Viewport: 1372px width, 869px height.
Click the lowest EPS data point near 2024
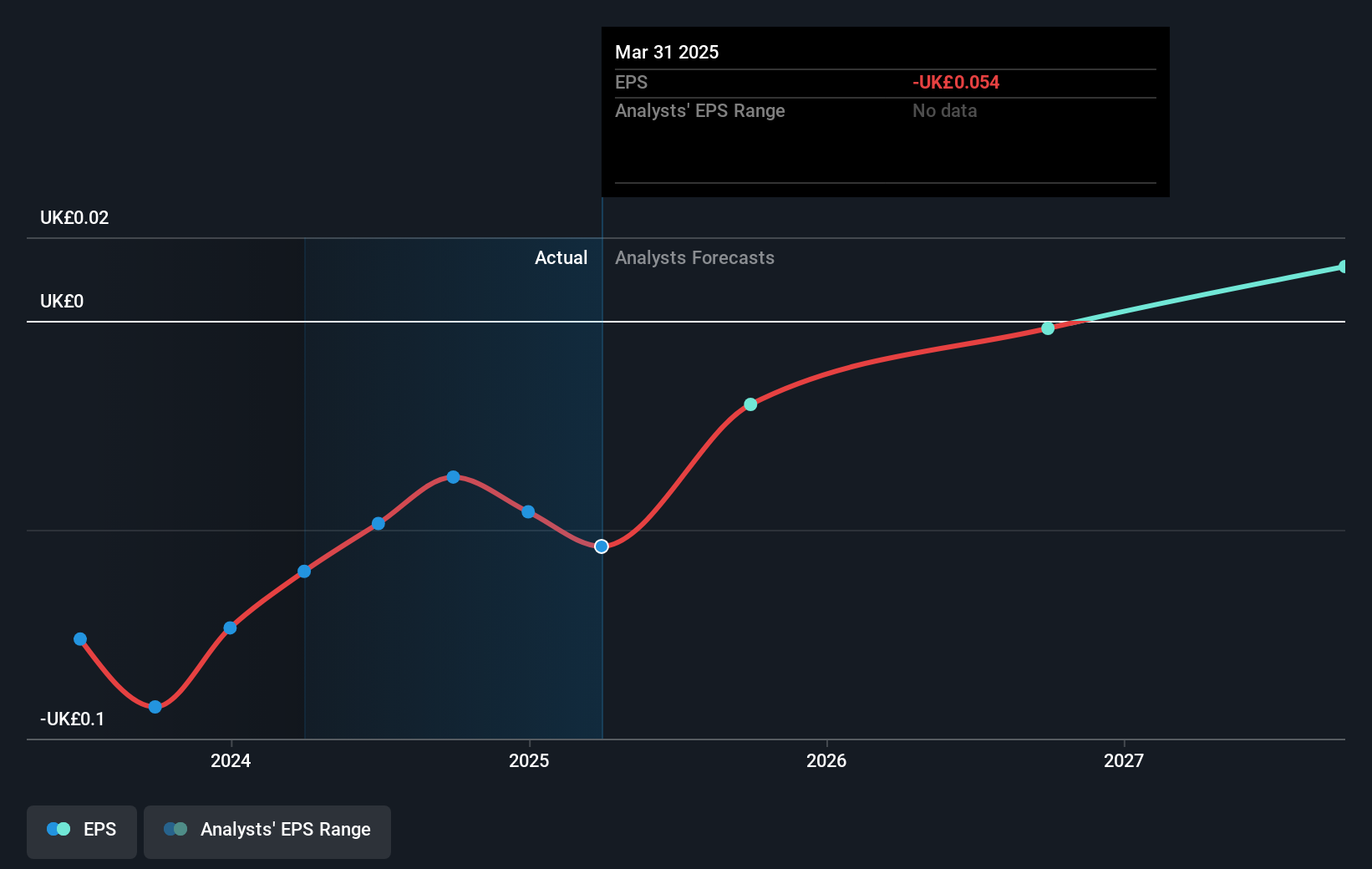[154, 707]
